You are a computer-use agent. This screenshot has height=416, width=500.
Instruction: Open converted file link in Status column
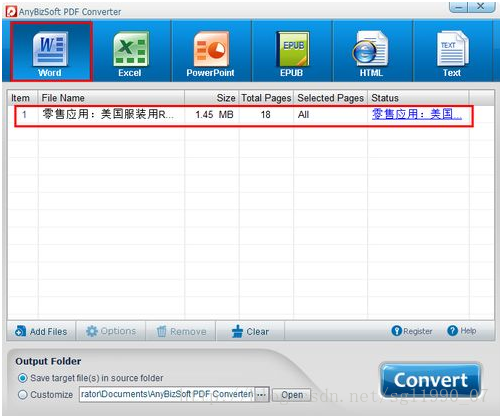coord(417,114)
